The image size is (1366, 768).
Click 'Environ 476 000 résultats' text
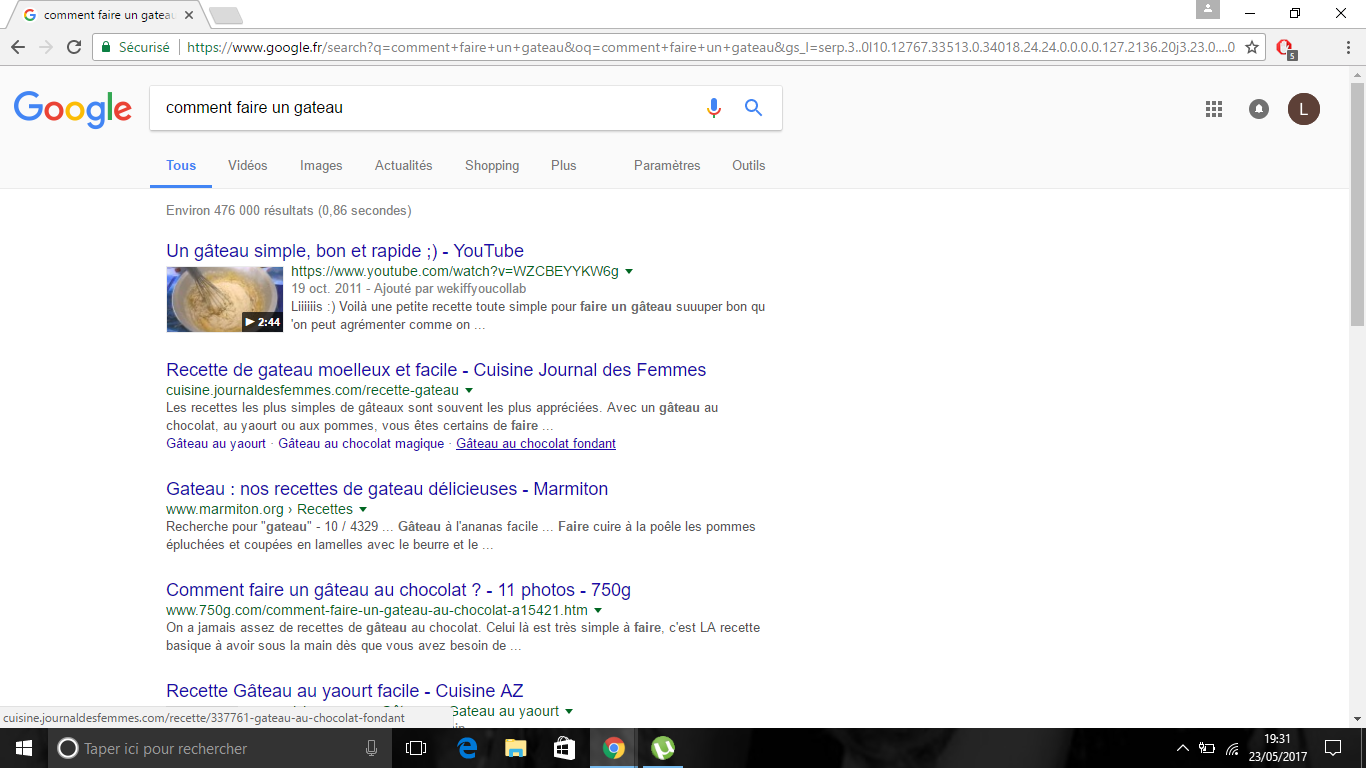point(240,211)
